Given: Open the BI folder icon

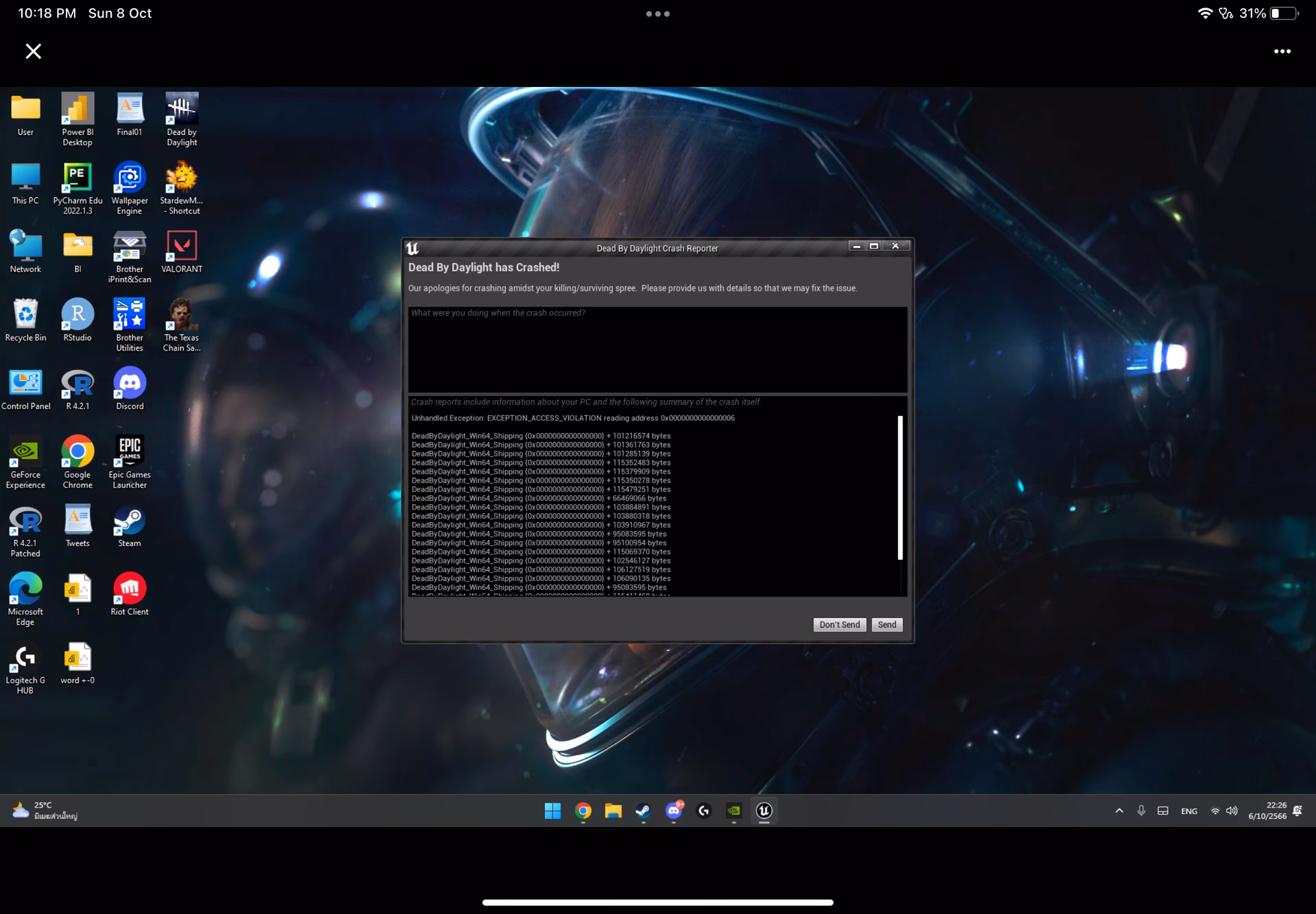Looking at the screenshot, I should pos(77,252).
